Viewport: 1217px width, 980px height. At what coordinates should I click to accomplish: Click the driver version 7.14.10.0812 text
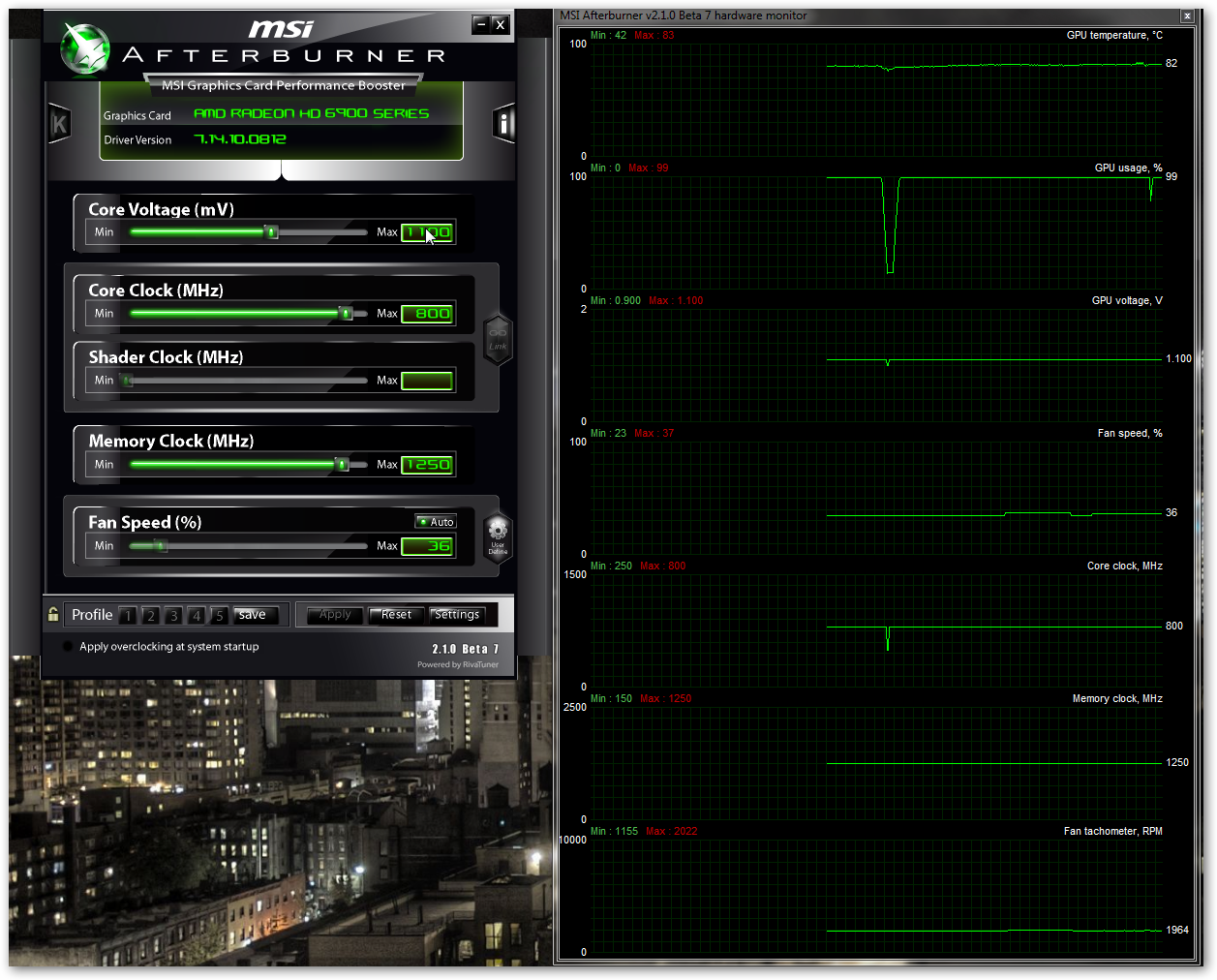pyautogui.click(x=240, y=138)
